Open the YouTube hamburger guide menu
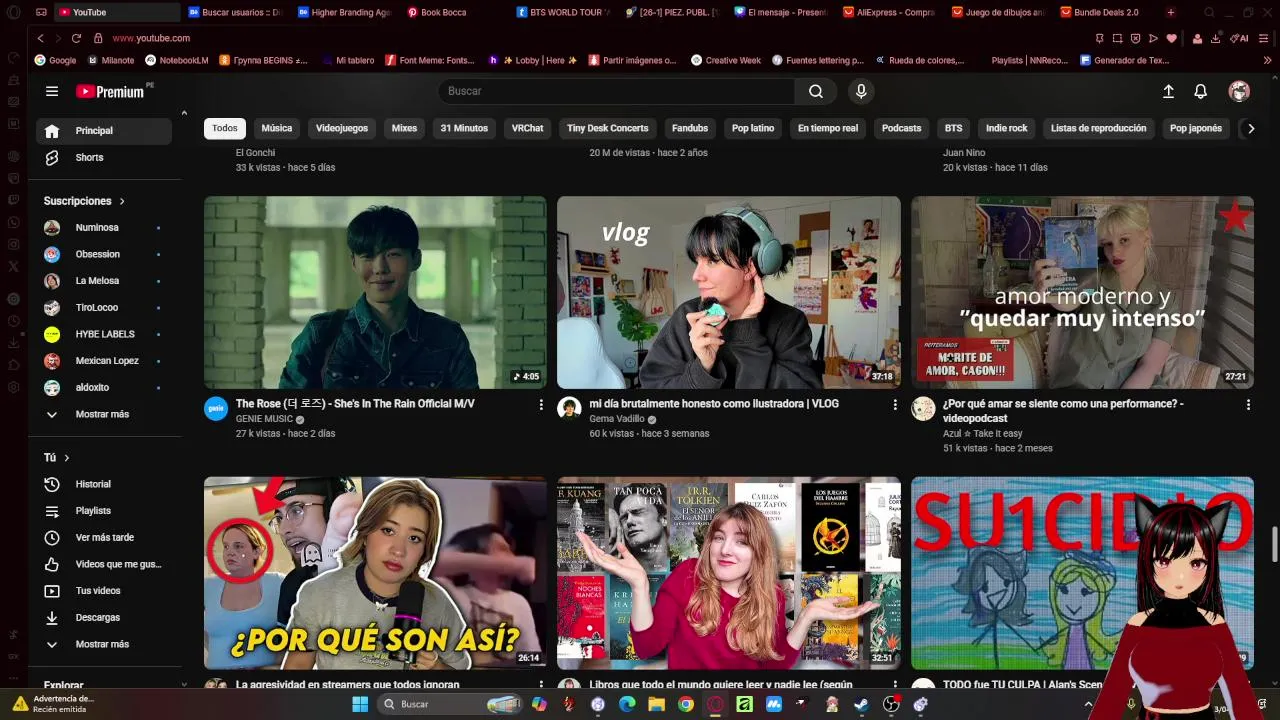 (x=52, y=91)
